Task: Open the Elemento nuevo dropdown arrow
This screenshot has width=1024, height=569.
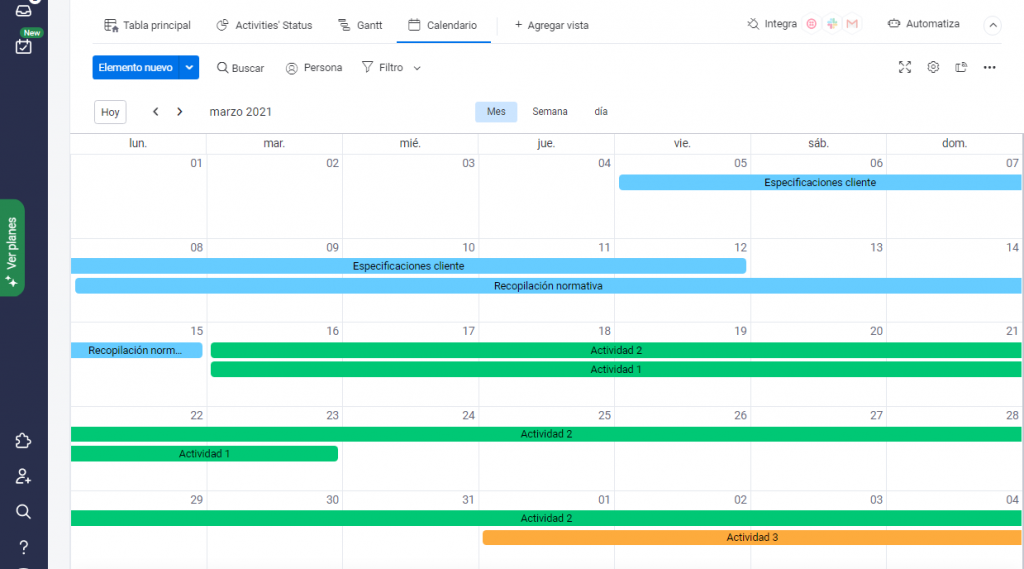Action: pyautogui.click(x=189, y=67)
